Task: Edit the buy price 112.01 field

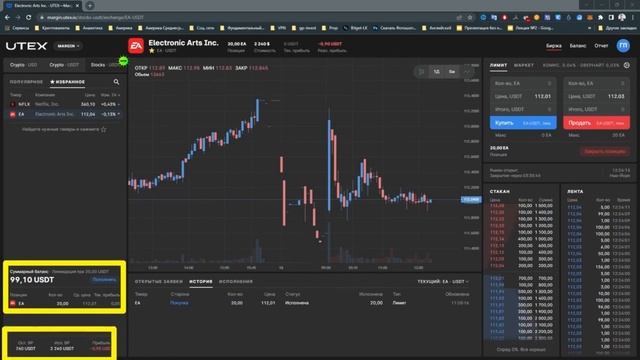Action: [x=523, y=96]
